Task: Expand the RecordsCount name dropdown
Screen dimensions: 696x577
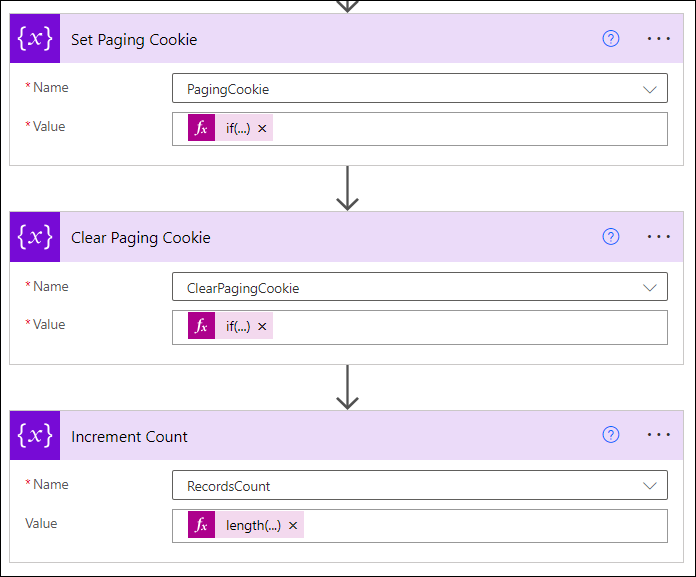Action: coord(650,486)
